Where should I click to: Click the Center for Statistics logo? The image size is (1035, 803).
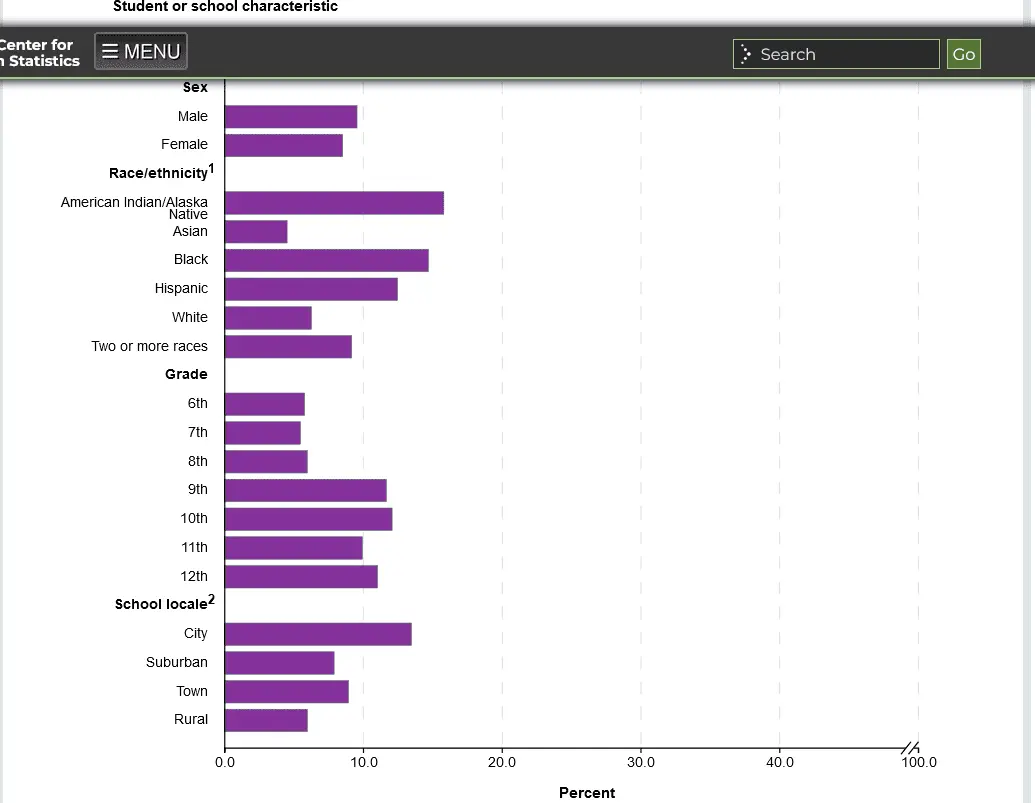pyautogui.click(x=38, y=53)
